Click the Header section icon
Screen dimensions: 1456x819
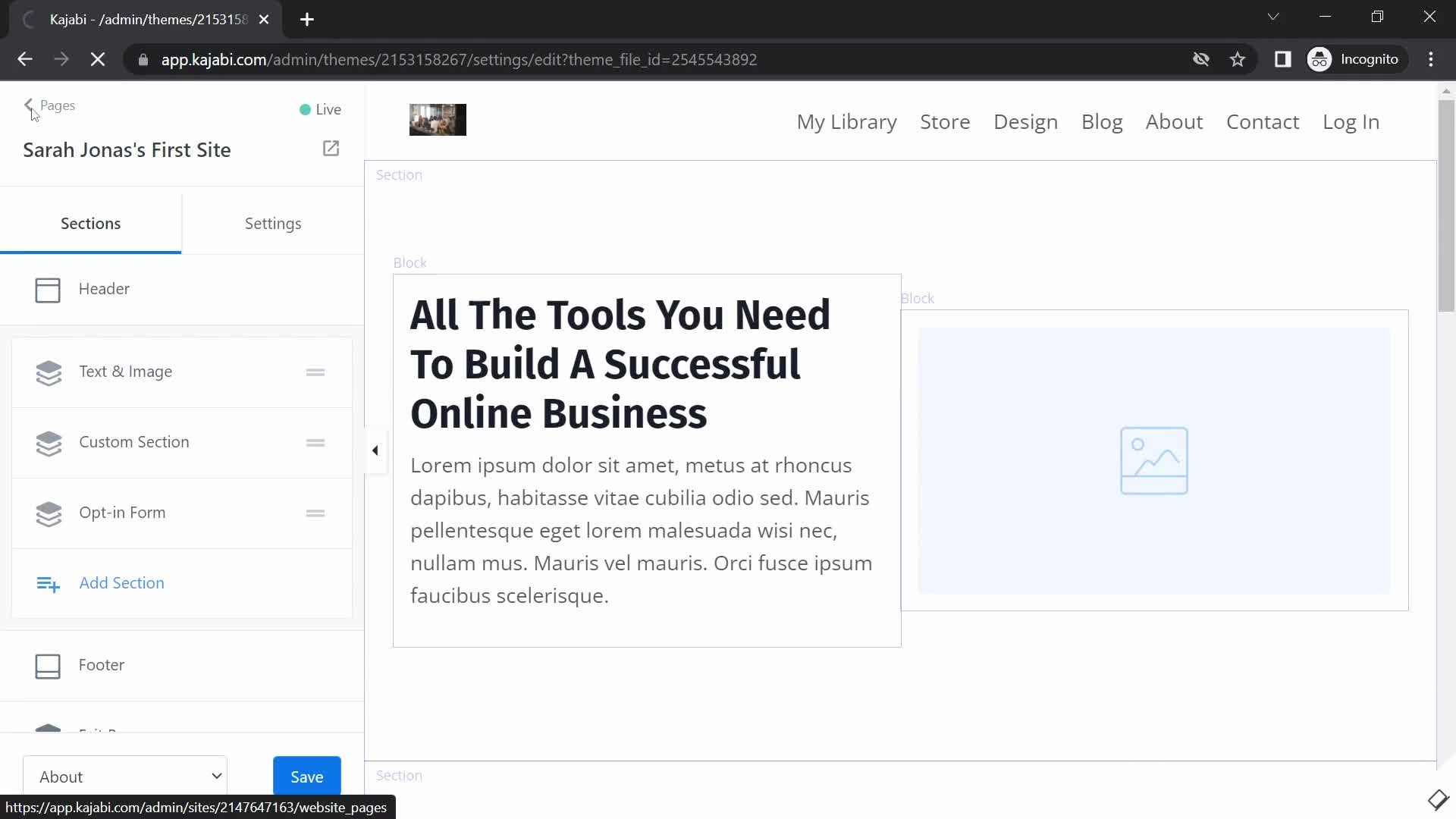[48, 290]
